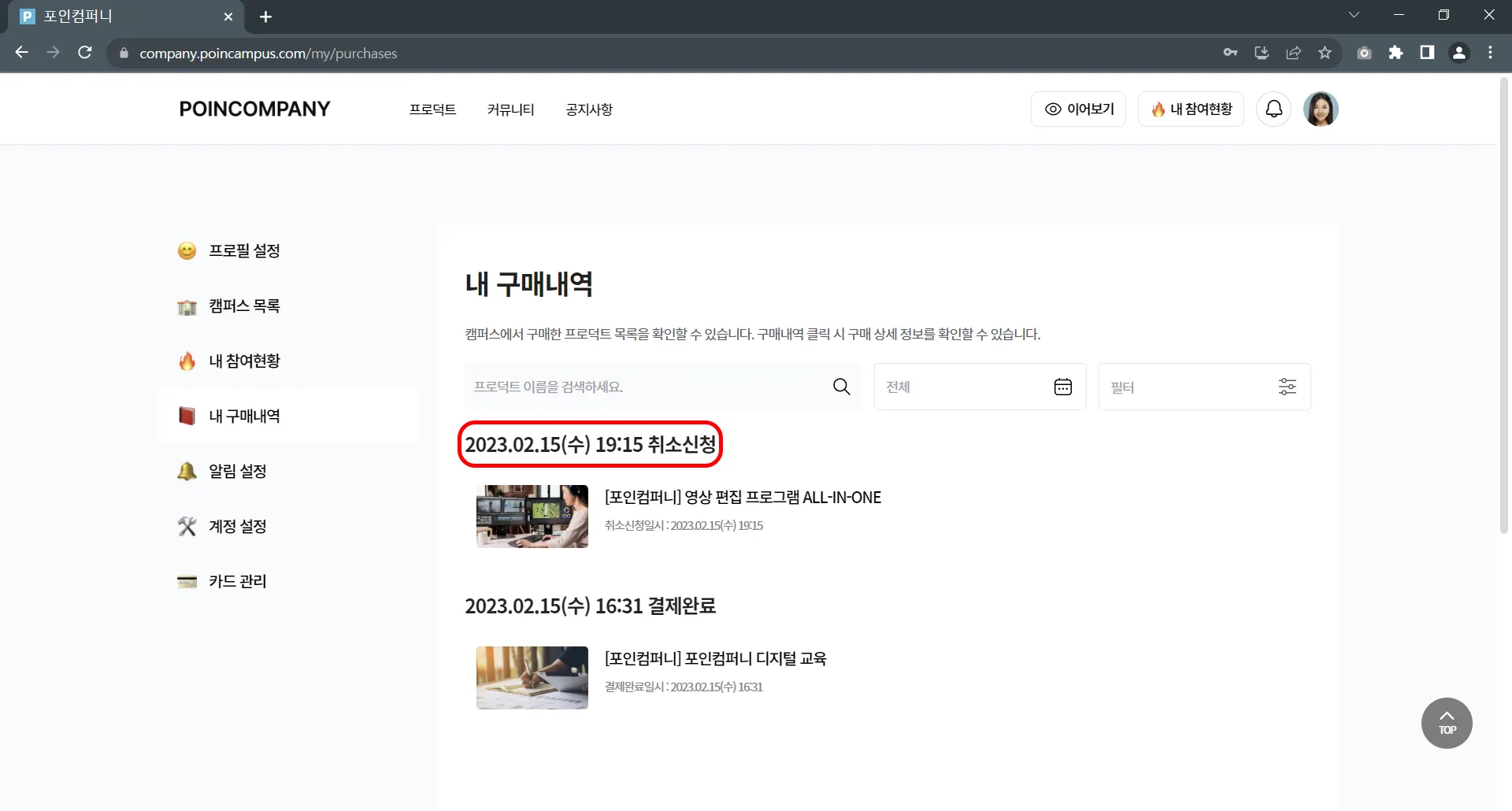Open the 영상 편집 프로그램 ALL-IN-ONE purchase
Screen dimensions: 1512x811
coord(743,498)
